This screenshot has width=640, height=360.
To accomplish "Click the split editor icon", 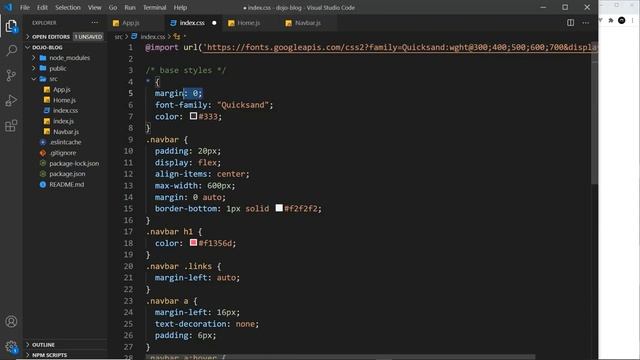I will pos(570,23).
